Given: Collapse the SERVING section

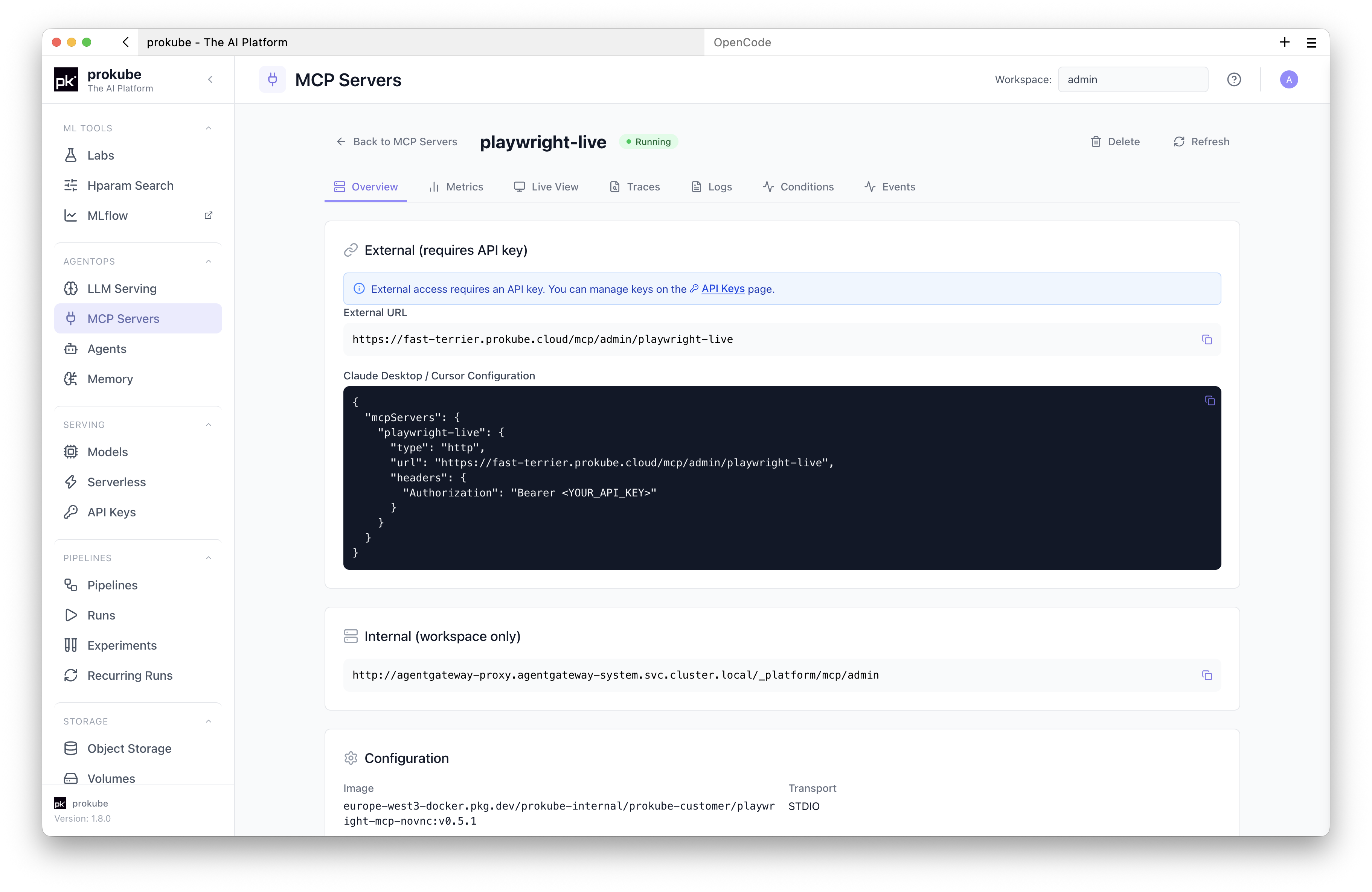Looking at the screenshot, I should pyautogui.click(x=209, y=425).
